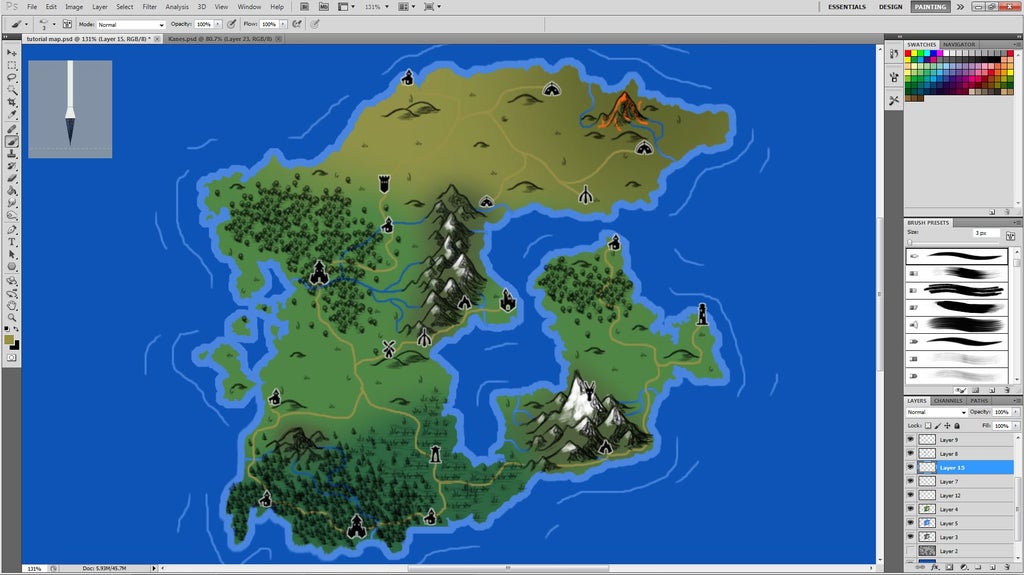
Task: Select the Hand tool
Action: (x=12, y=305)
